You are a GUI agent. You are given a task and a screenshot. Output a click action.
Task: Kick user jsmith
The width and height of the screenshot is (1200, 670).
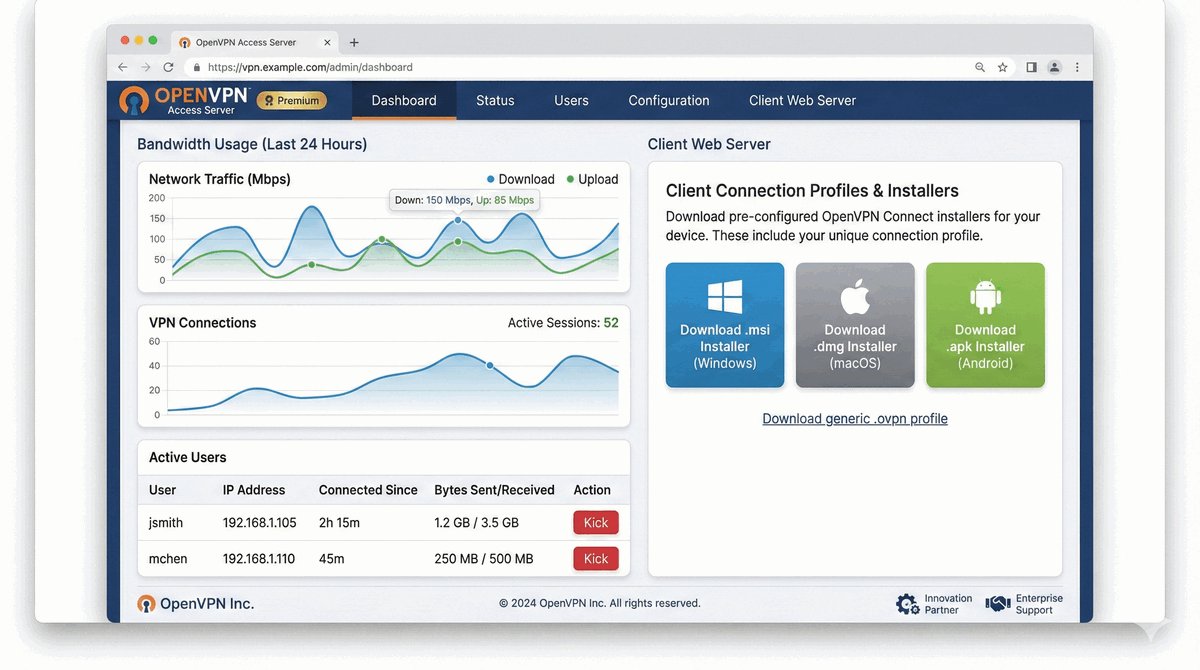pos(596,523)
